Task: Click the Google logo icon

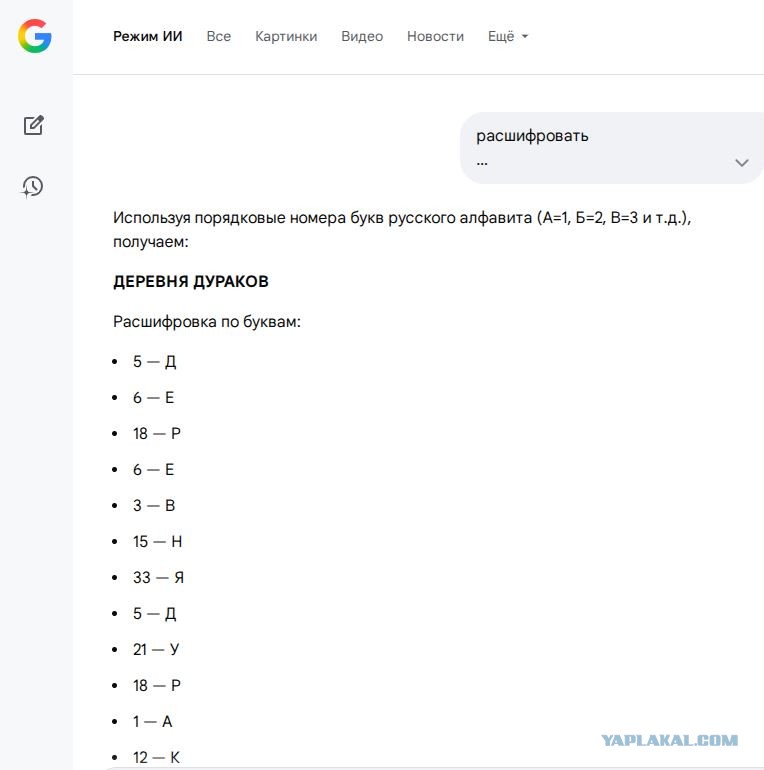Action: [x=35, y=36]
